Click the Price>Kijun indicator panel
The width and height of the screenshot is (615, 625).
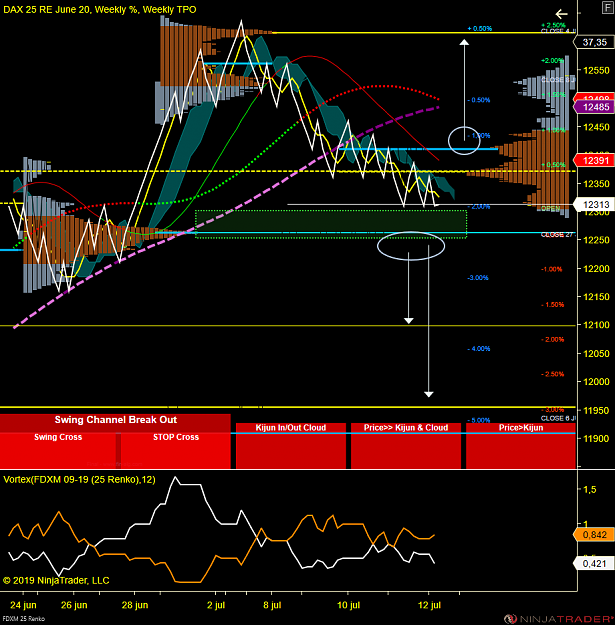pyautogui.click(x=521, y=446)
